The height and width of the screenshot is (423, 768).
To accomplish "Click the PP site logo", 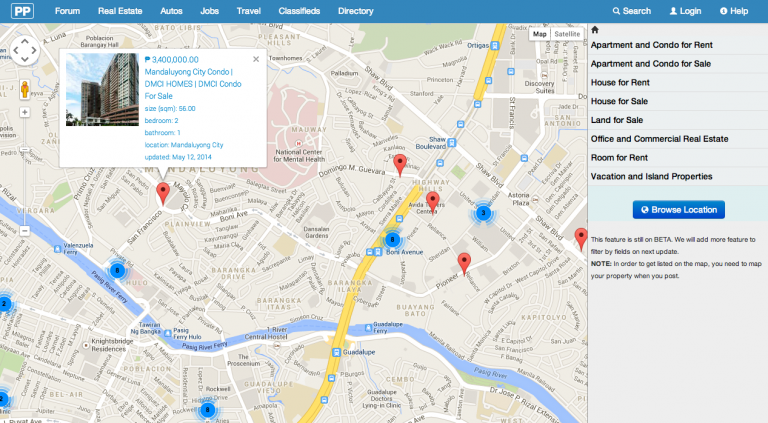I will (23, 11).
